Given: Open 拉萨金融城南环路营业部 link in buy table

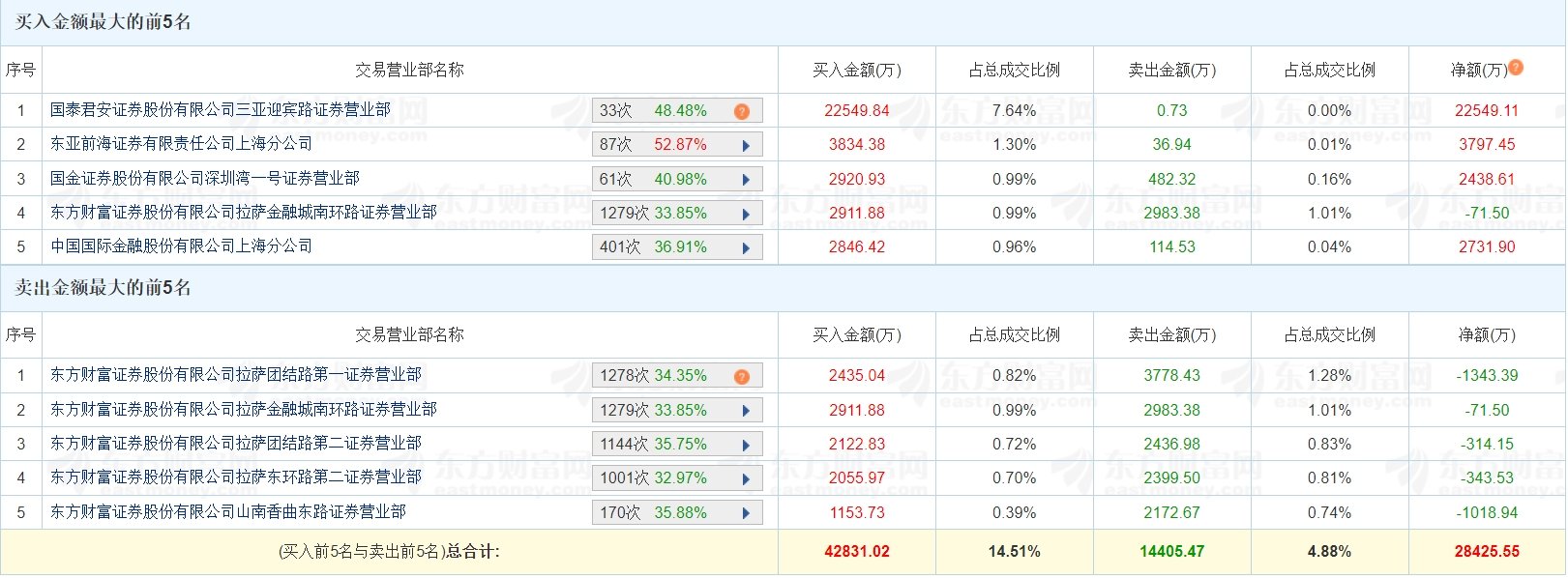Looking at the screenshot, I should (x=244, y=213).
